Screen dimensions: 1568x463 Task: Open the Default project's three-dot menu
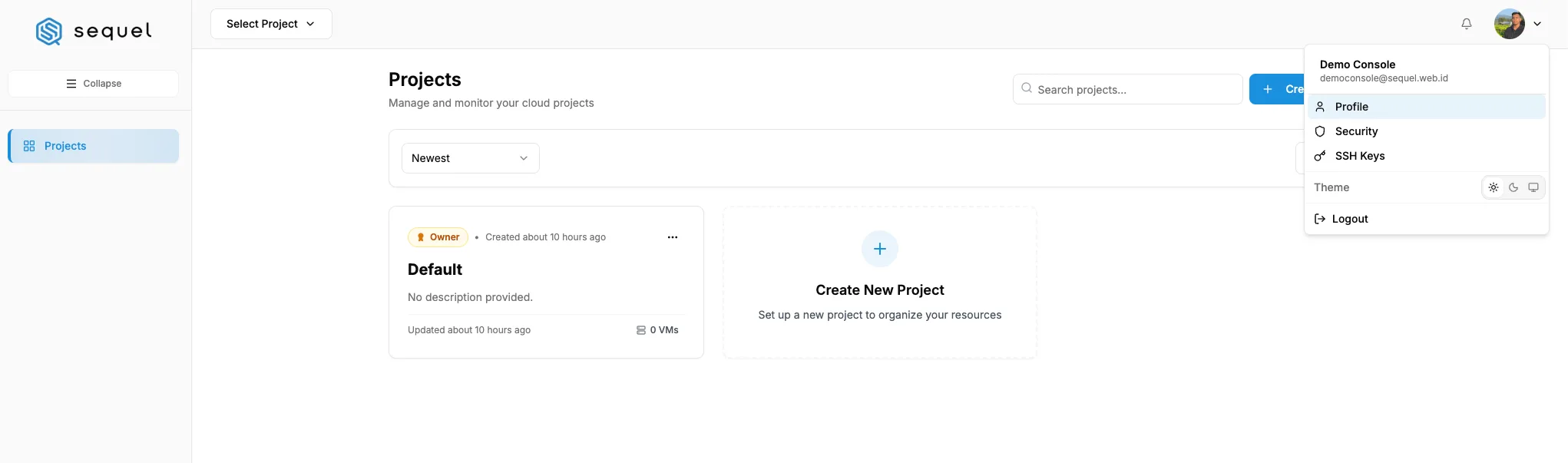coord(673,237)
